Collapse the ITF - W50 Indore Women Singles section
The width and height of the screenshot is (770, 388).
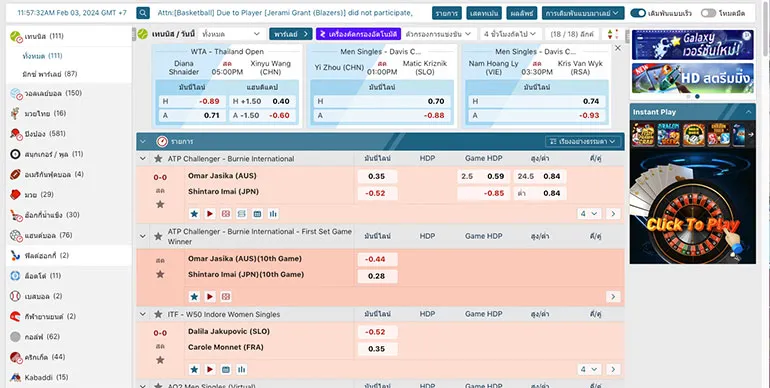pyautogui.click(x=143, y=314)
